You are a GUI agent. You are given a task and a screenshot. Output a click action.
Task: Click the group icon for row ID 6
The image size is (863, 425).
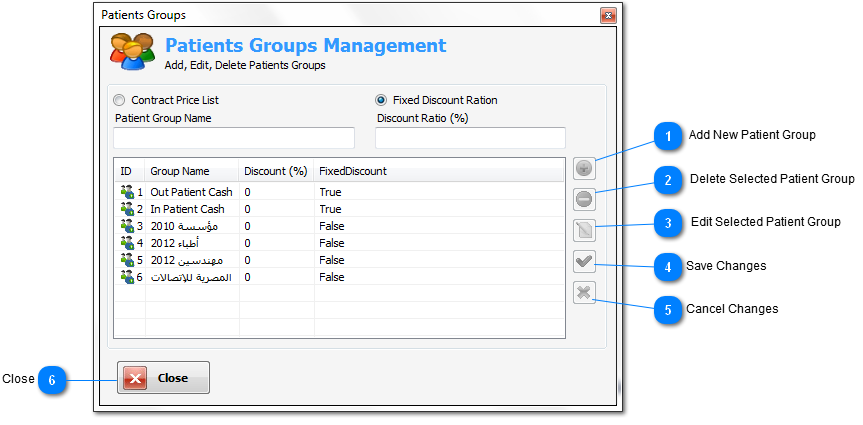[x=126, y=277]
